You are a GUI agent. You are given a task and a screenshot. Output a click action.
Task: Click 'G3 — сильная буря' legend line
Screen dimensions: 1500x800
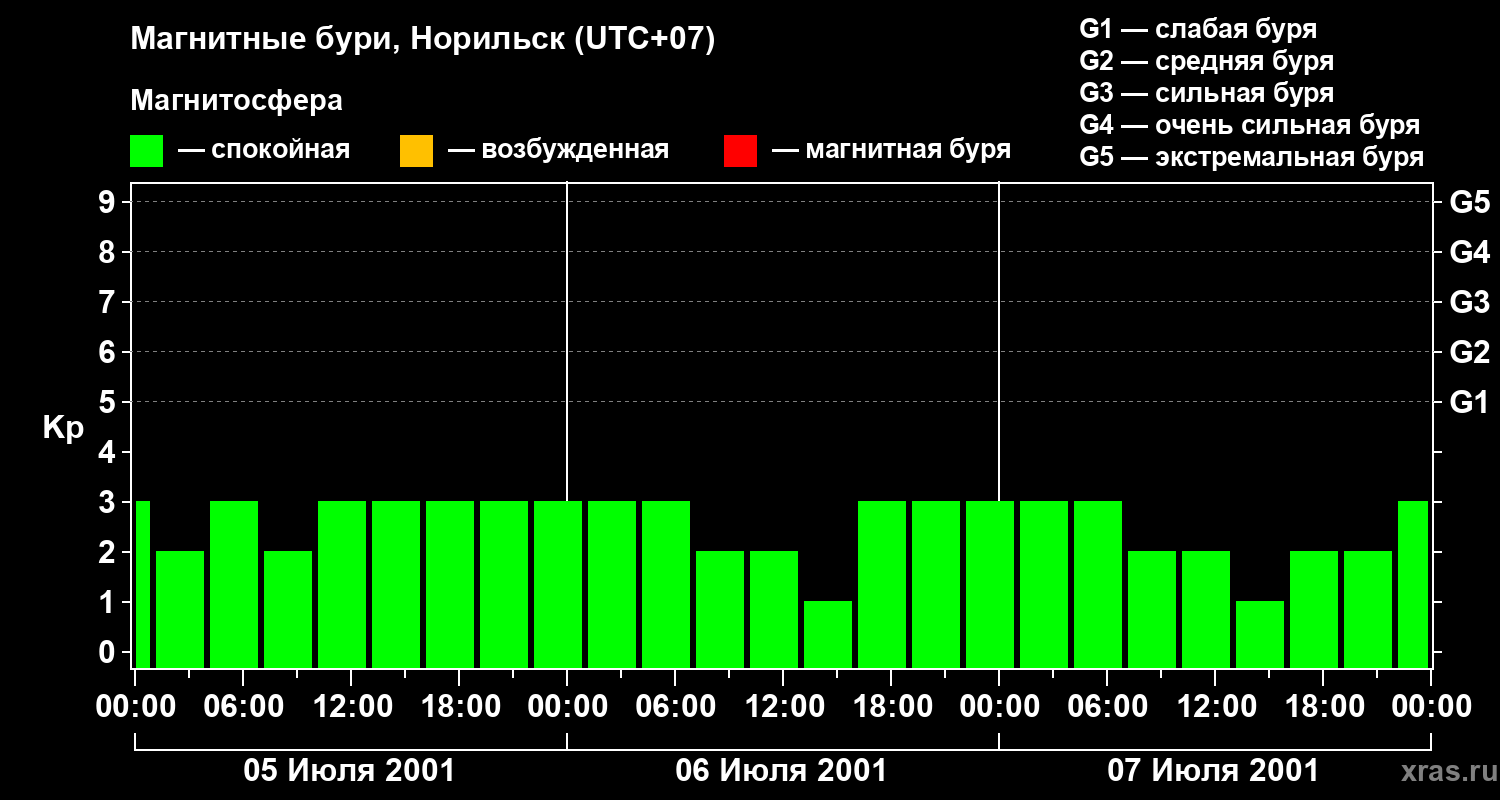pyautogui.click(x=1207, y=93)
